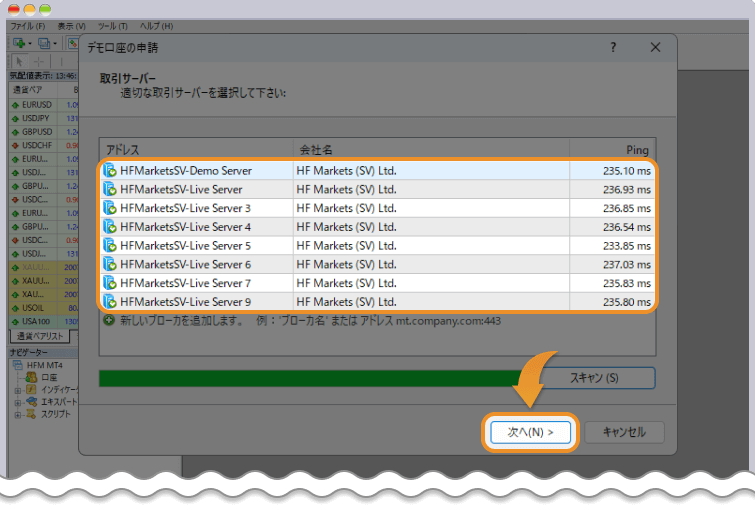Open the ファイル (F) menu

[28, 26]
